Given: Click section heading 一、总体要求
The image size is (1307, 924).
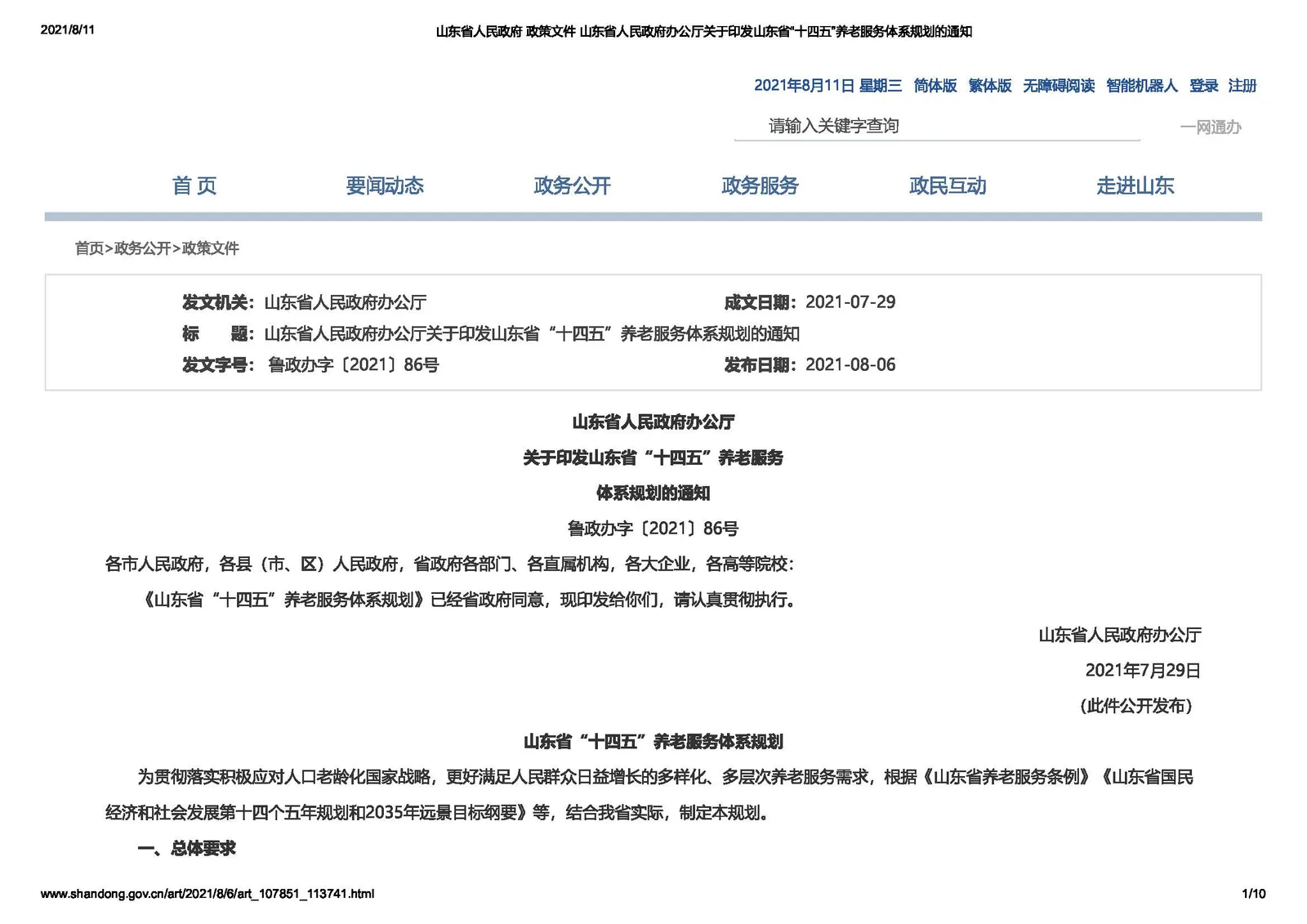Looking at the screenshot, I should click(186, 848).
